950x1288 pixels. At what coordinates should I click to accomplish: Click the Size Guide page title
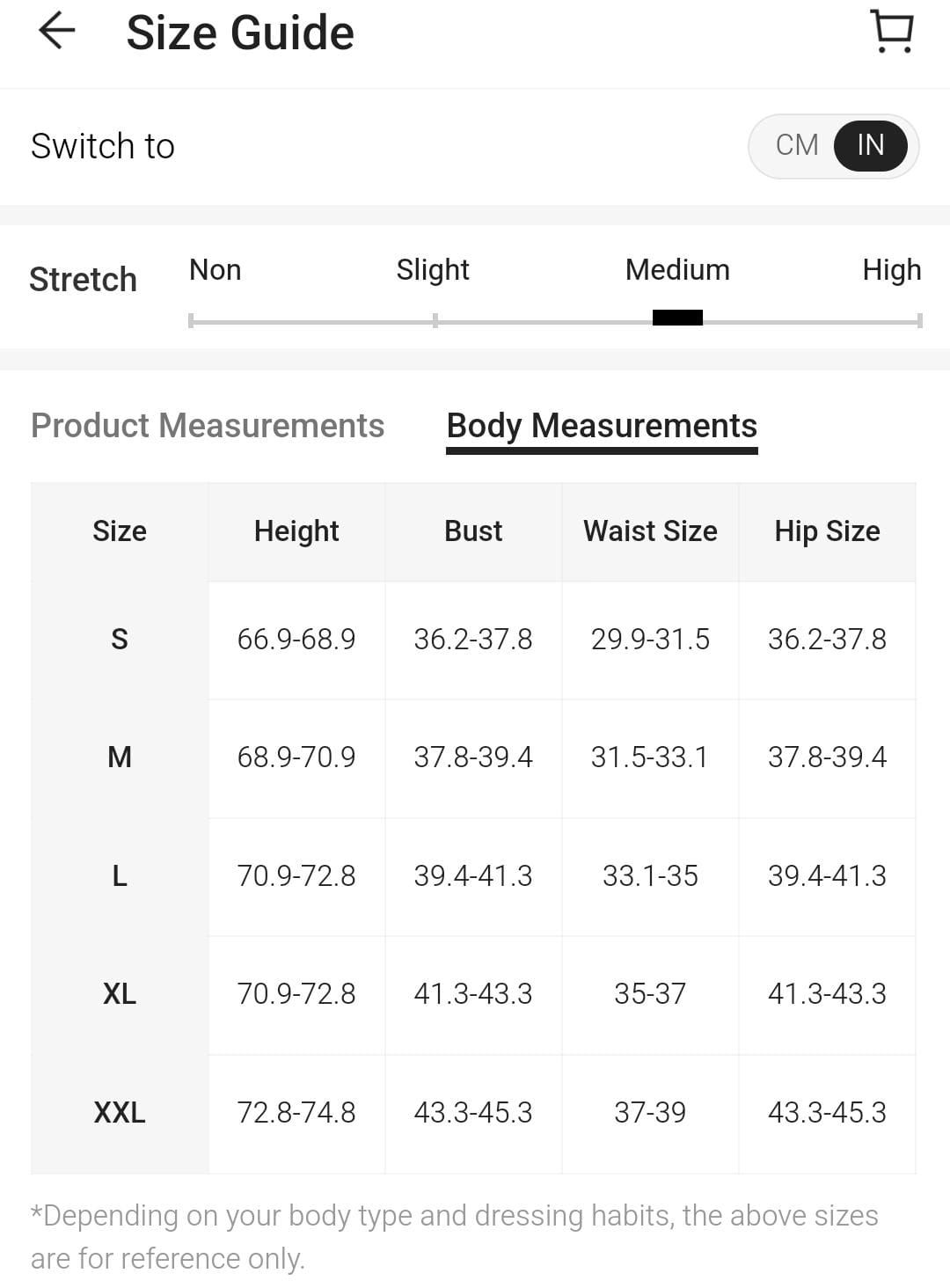pyautogui.click(x=240, y=33)
